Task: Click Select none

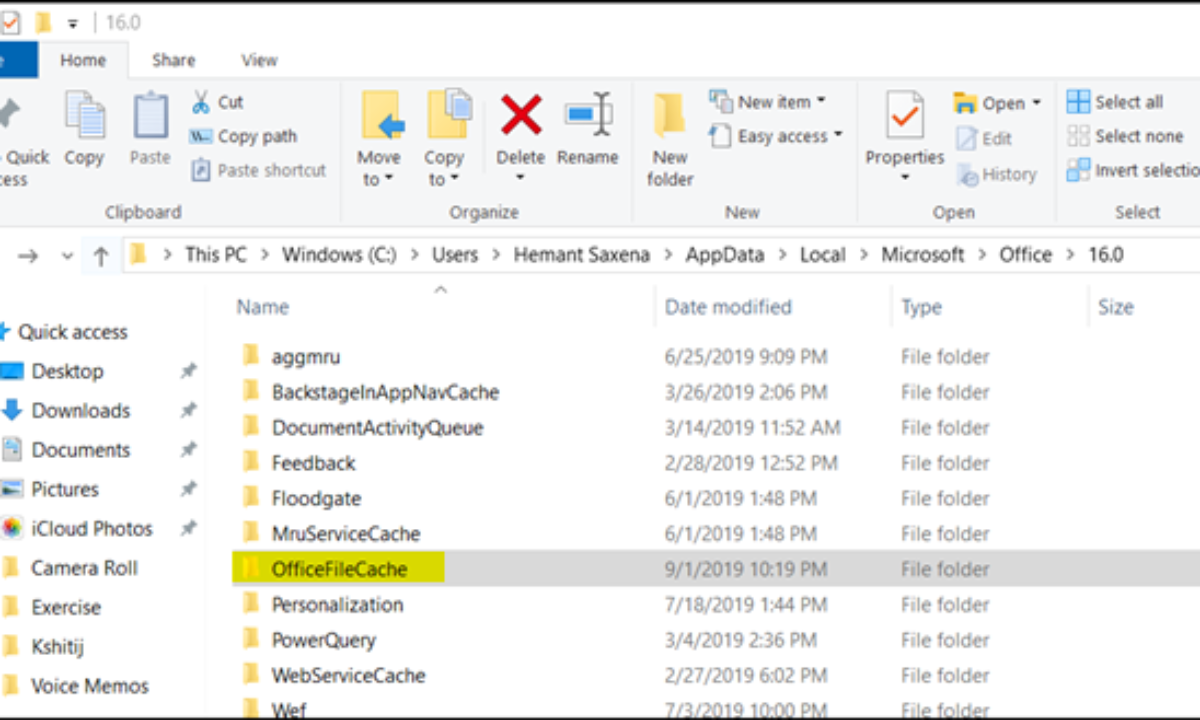Action: pyautogui.click(x=1124, y=136)
